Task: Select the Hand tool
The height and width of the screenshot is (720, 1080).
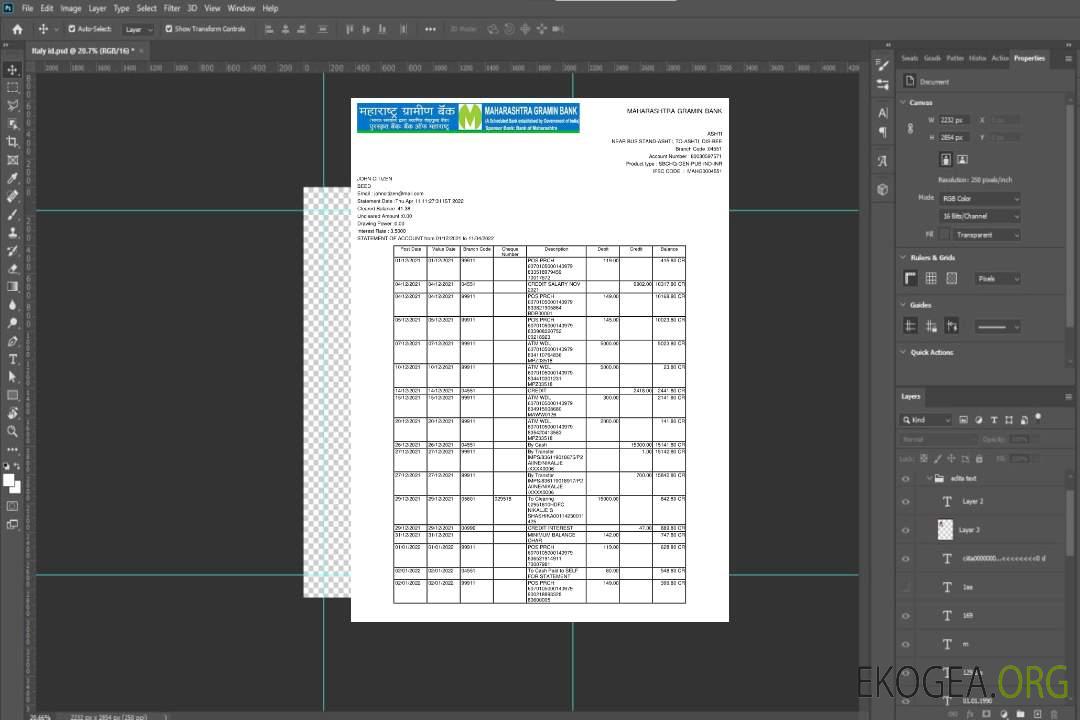Action: click(12, 413)
